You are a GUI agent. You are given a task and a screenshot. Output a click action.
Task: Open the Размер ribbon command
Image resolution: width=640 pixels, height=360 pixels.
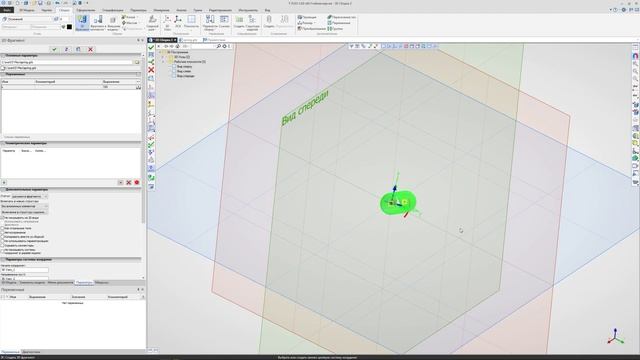(x=306, y=23)
